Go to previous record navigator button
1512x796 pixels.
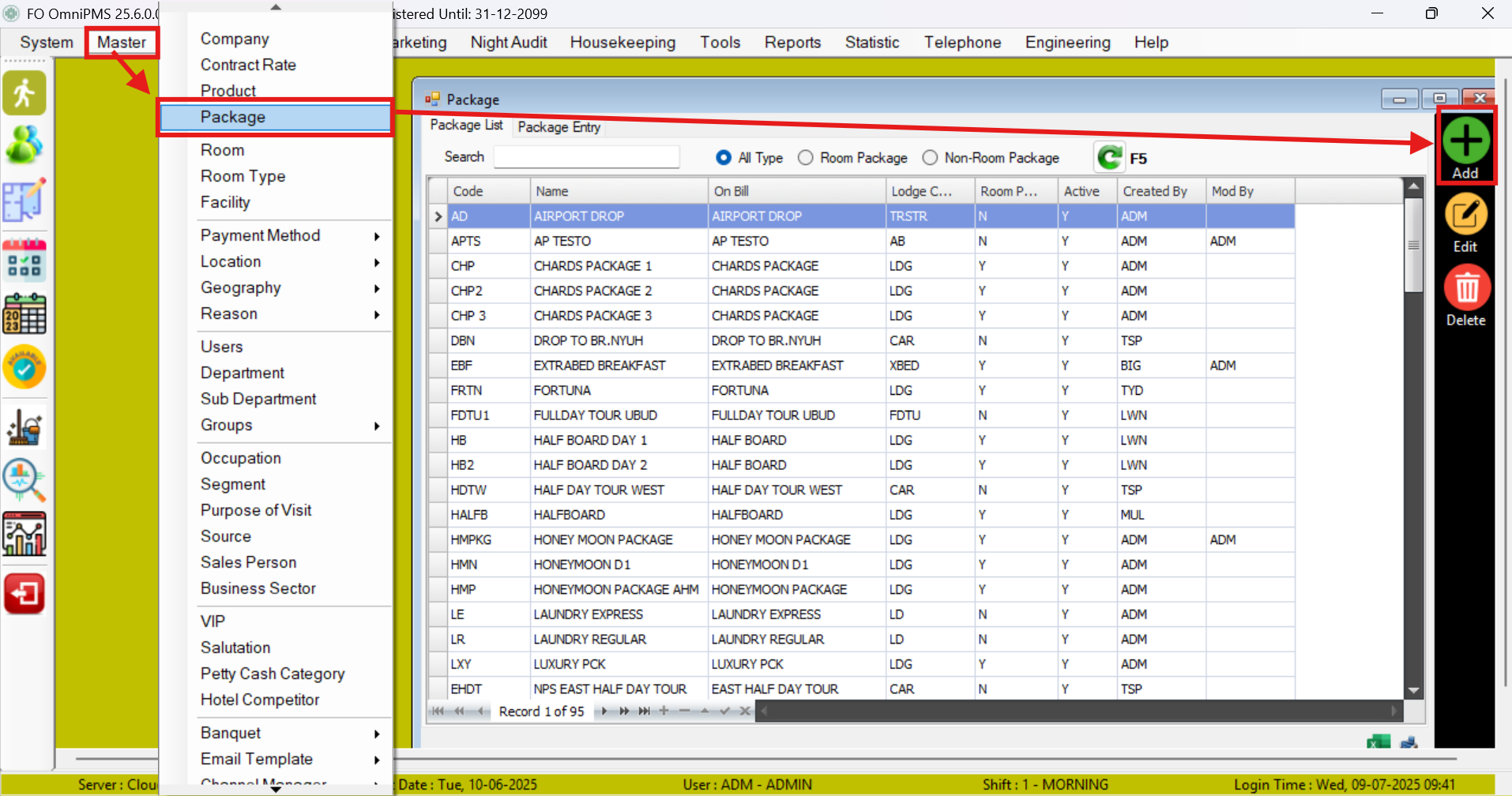point(480,711)
